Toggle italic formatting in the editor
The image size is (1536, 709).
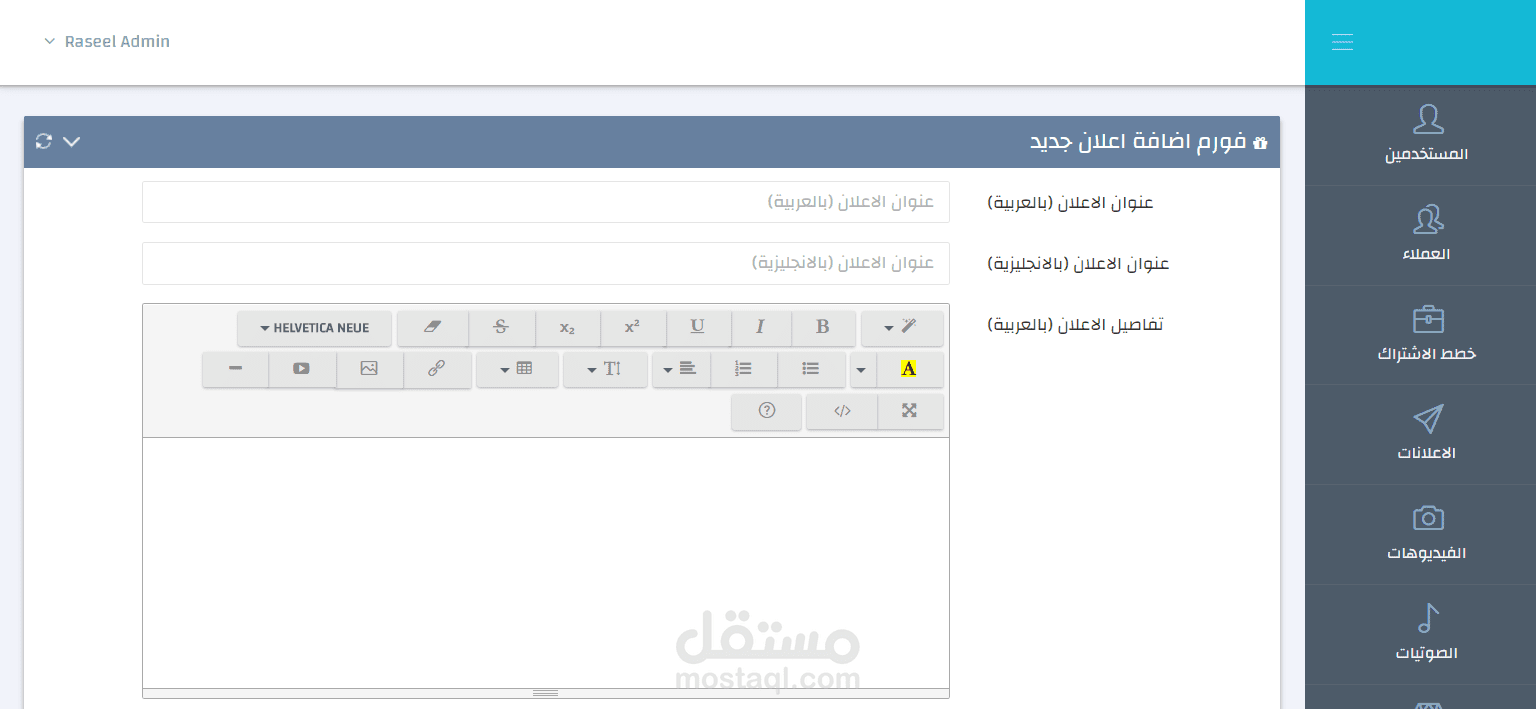tap(760, 327)
